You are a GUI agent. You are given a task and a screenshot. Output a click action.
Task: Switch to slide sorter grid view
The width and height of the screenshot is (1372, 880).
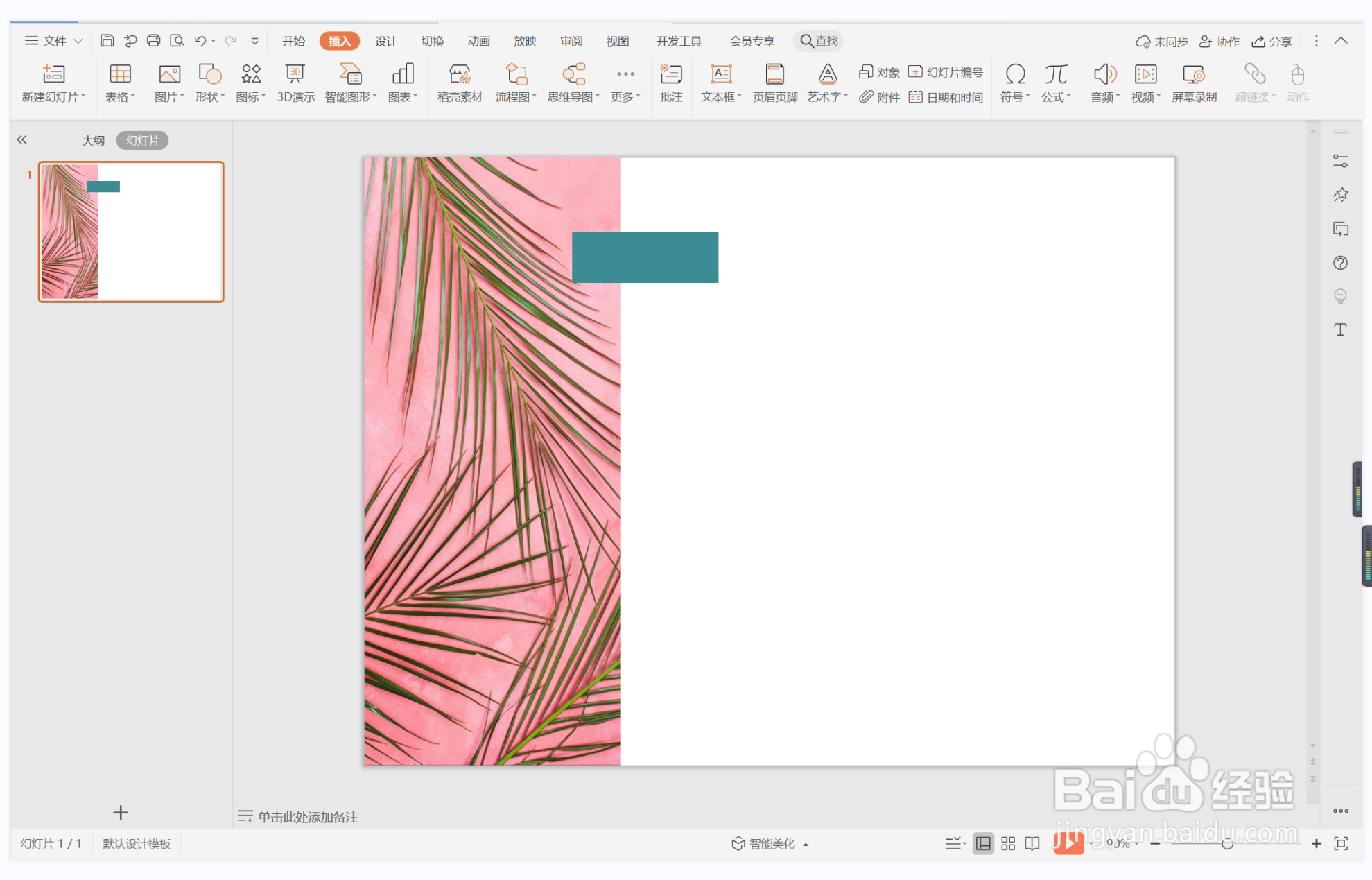pyautogui.click(x=1007, y=843)
